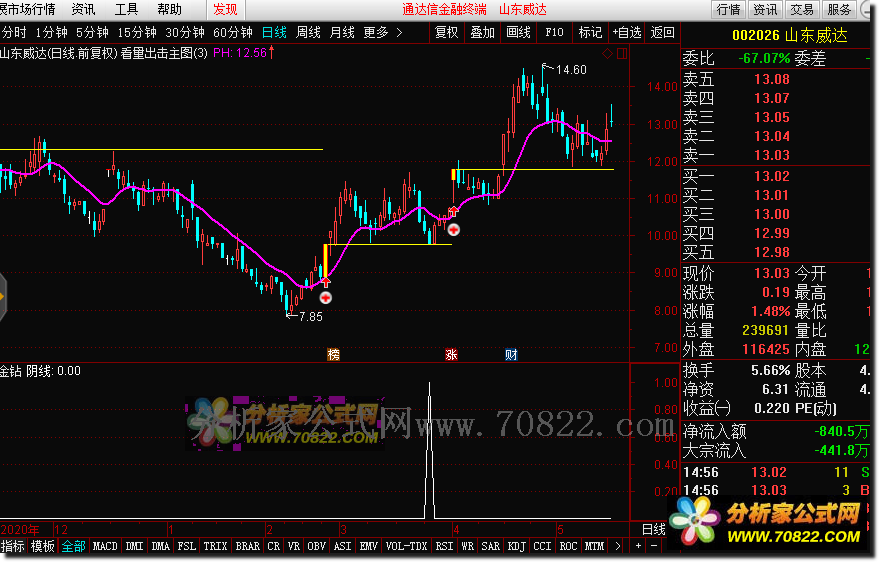The height and width of the screenshot is (562, 880).
Task: Select the 月线 monthly period
Action: point(342,33)
